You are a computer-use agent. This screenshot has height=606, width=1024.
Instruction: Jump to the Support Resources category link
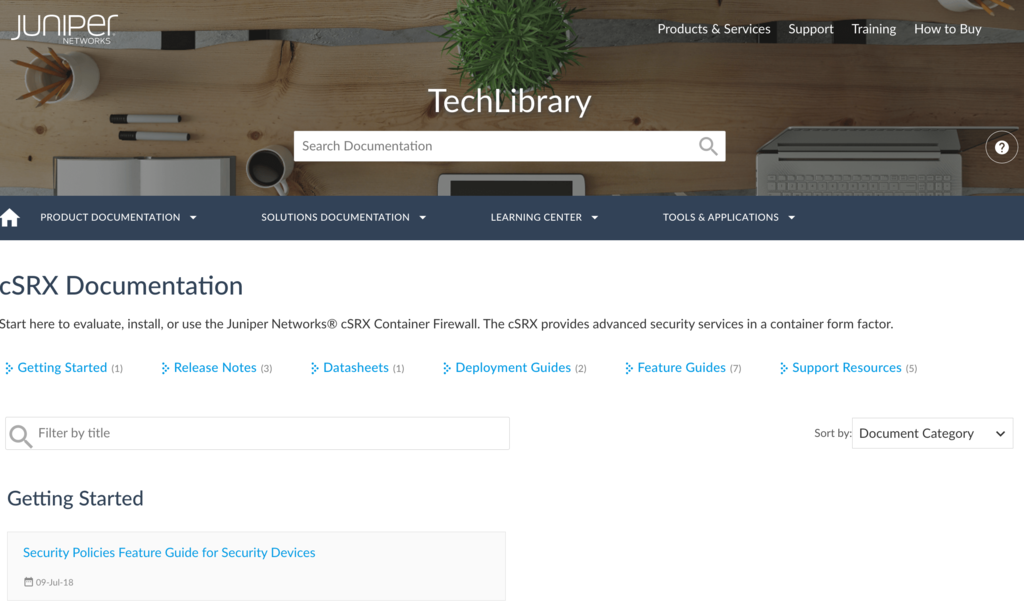[846, 368]
